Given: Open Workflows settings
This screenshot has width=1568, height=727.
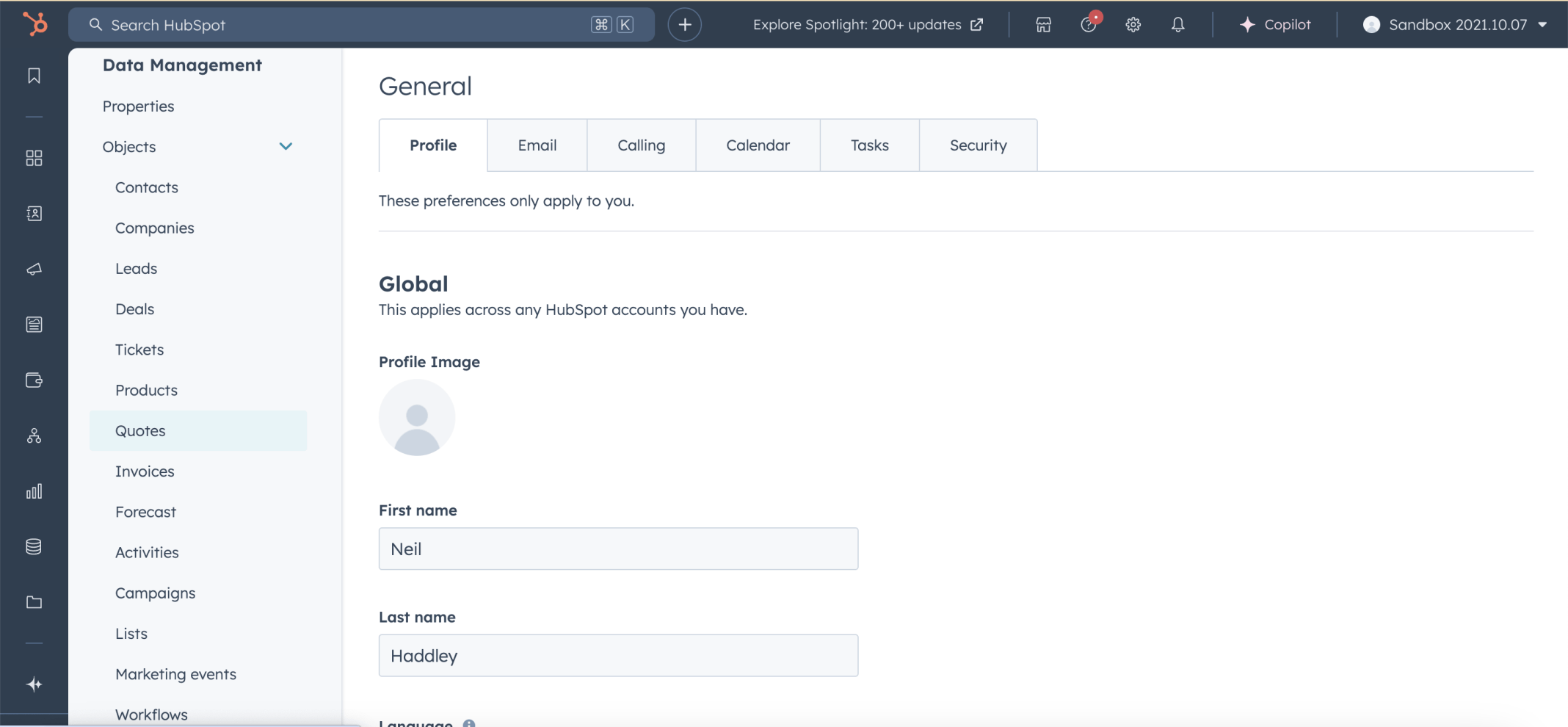Looking at the screenshot, I should pos(151,715).
